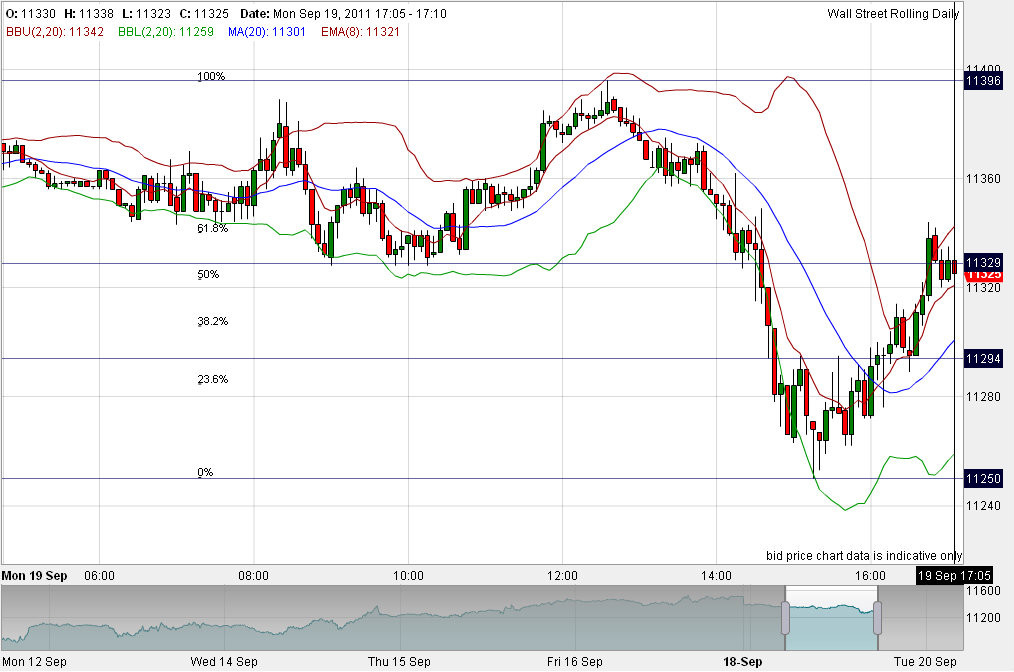This screenshot has height=672, width=1014.
Task: Click the 11600 navigator scale label
Action: pyautogui.click(x=983, y=591)
